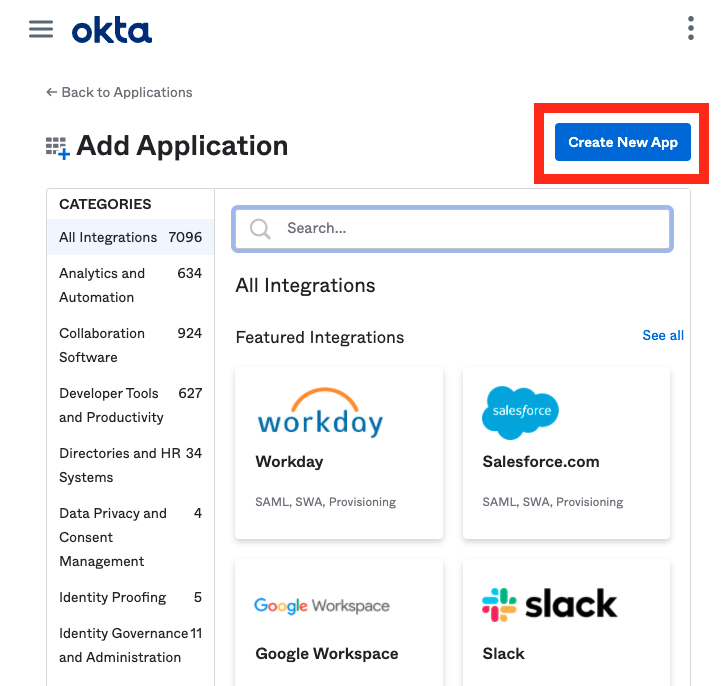725x686 pixels.
Task: Click Salesforce's SAML, SWA, Provisioning text
Action: point(553,502)
